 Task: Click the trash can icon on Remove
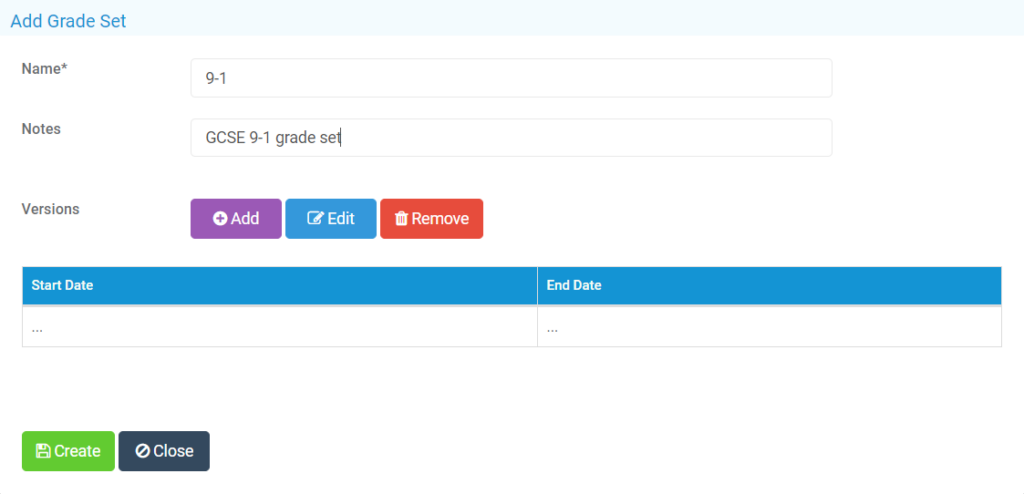402,218
